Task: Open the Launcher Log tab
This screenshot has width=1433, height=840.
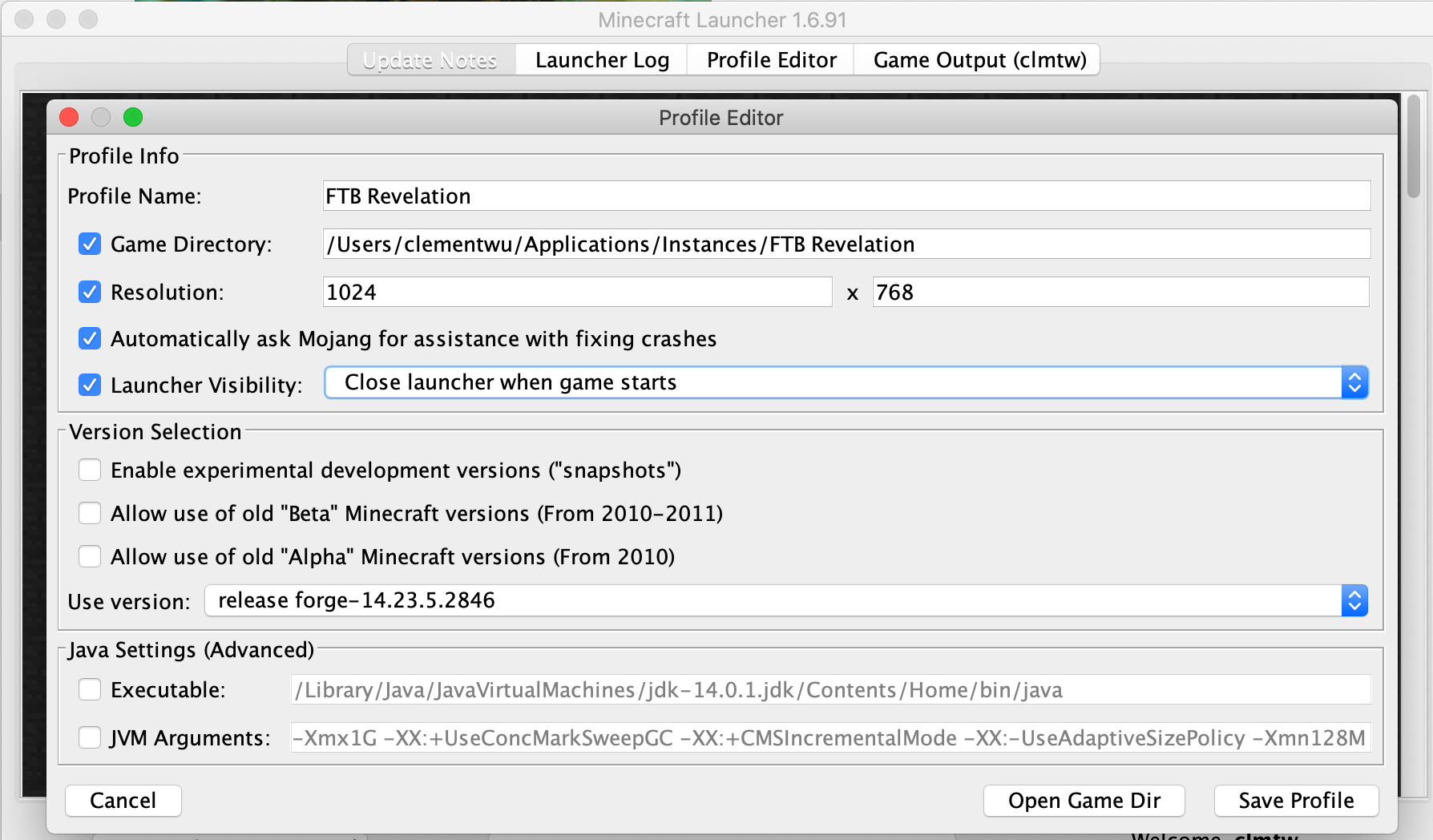Action: (x=602, y=60)
